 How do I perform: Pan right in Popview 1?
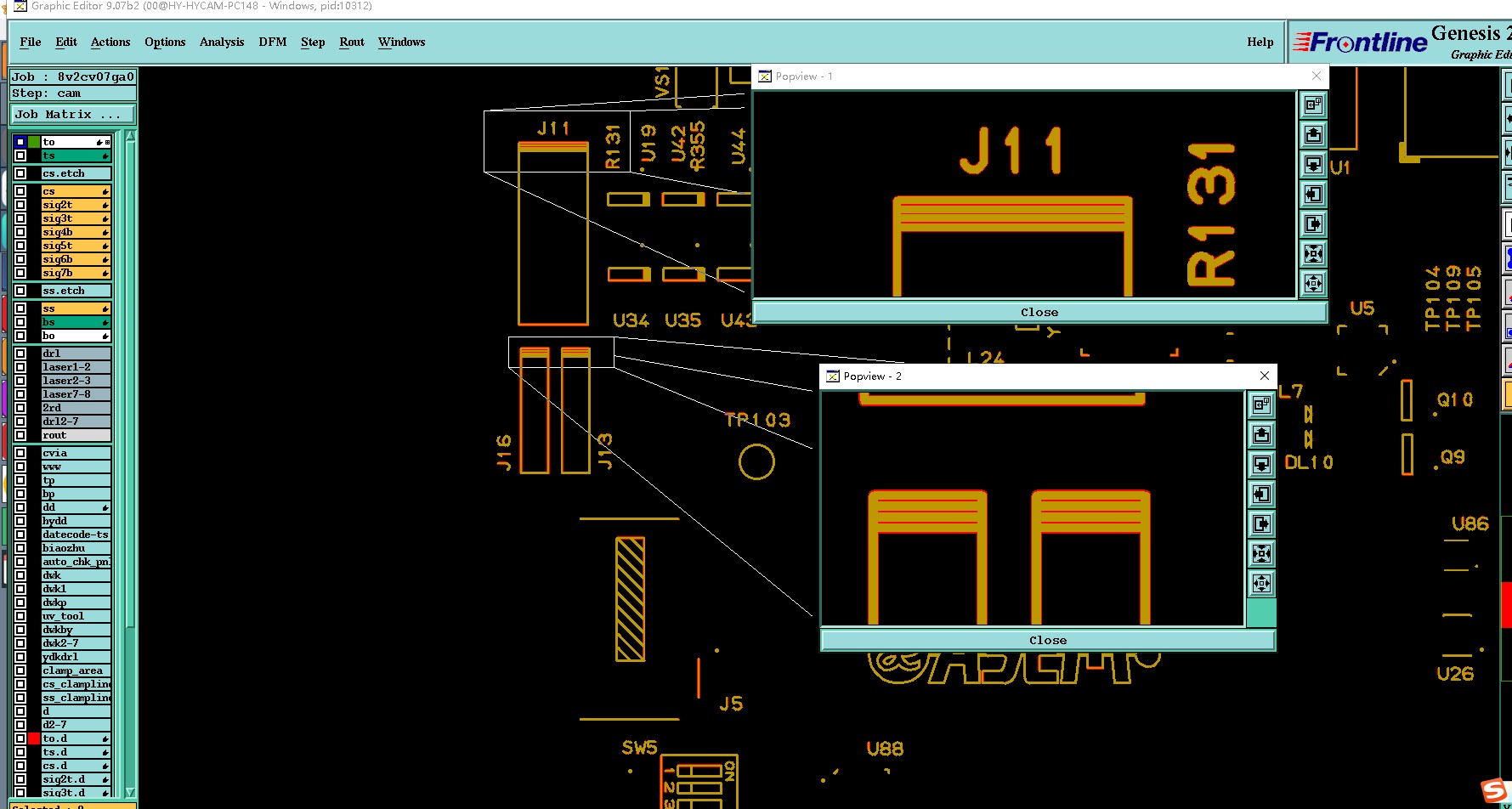coord(1313,223)
